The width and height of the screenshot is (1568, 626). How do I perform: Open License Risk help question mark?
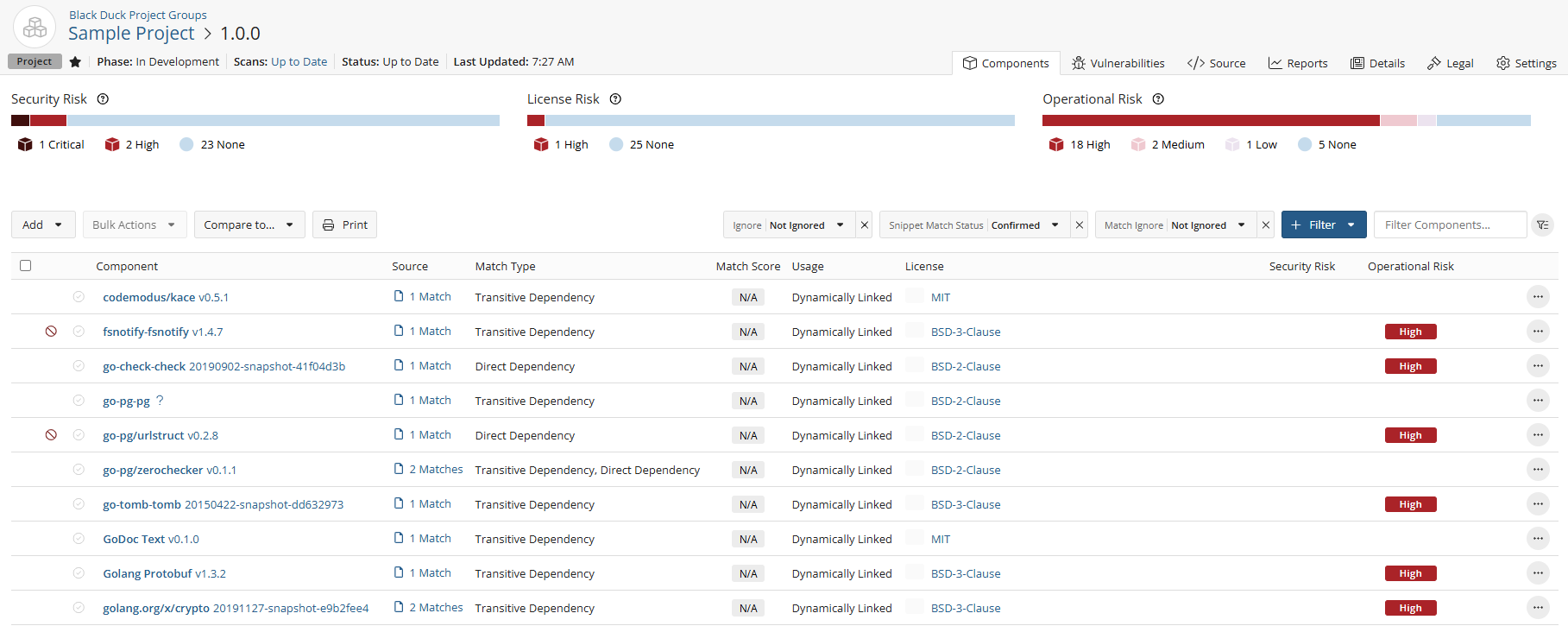coord(615,98)
